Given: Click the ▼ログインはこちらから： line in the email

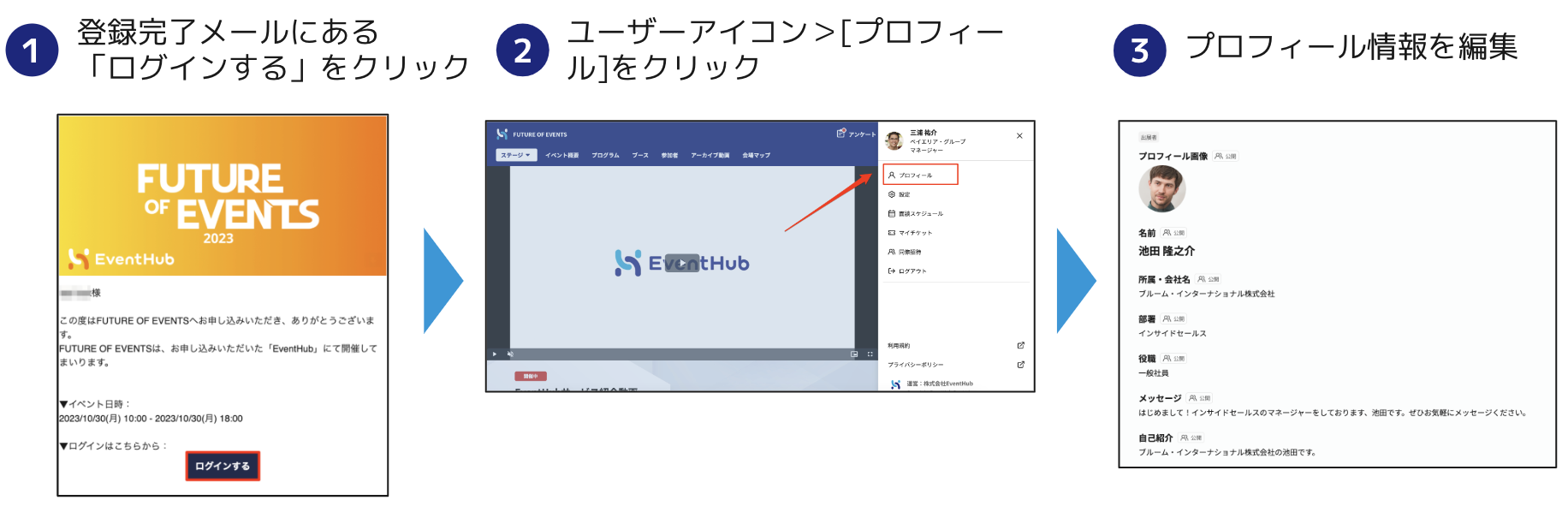Looking at the screenshot, I should click(114, 446).
